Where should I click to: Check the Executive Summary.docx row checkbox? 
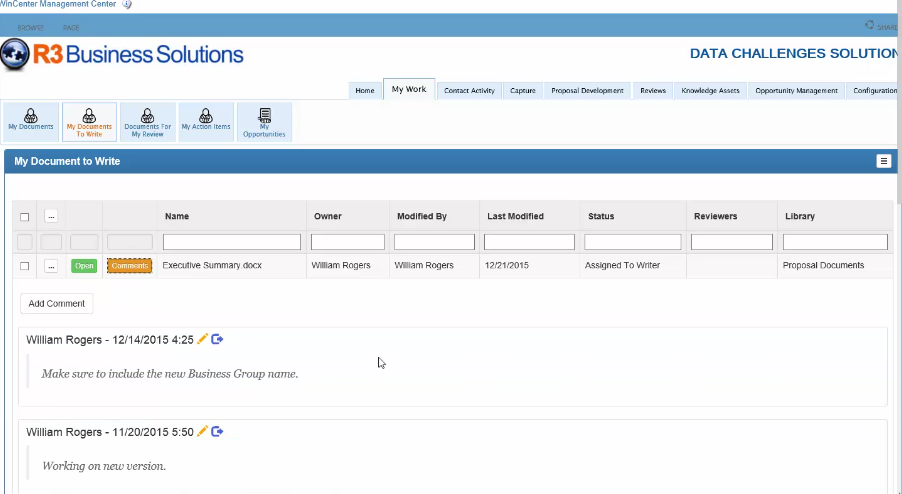tap(24, 266)
